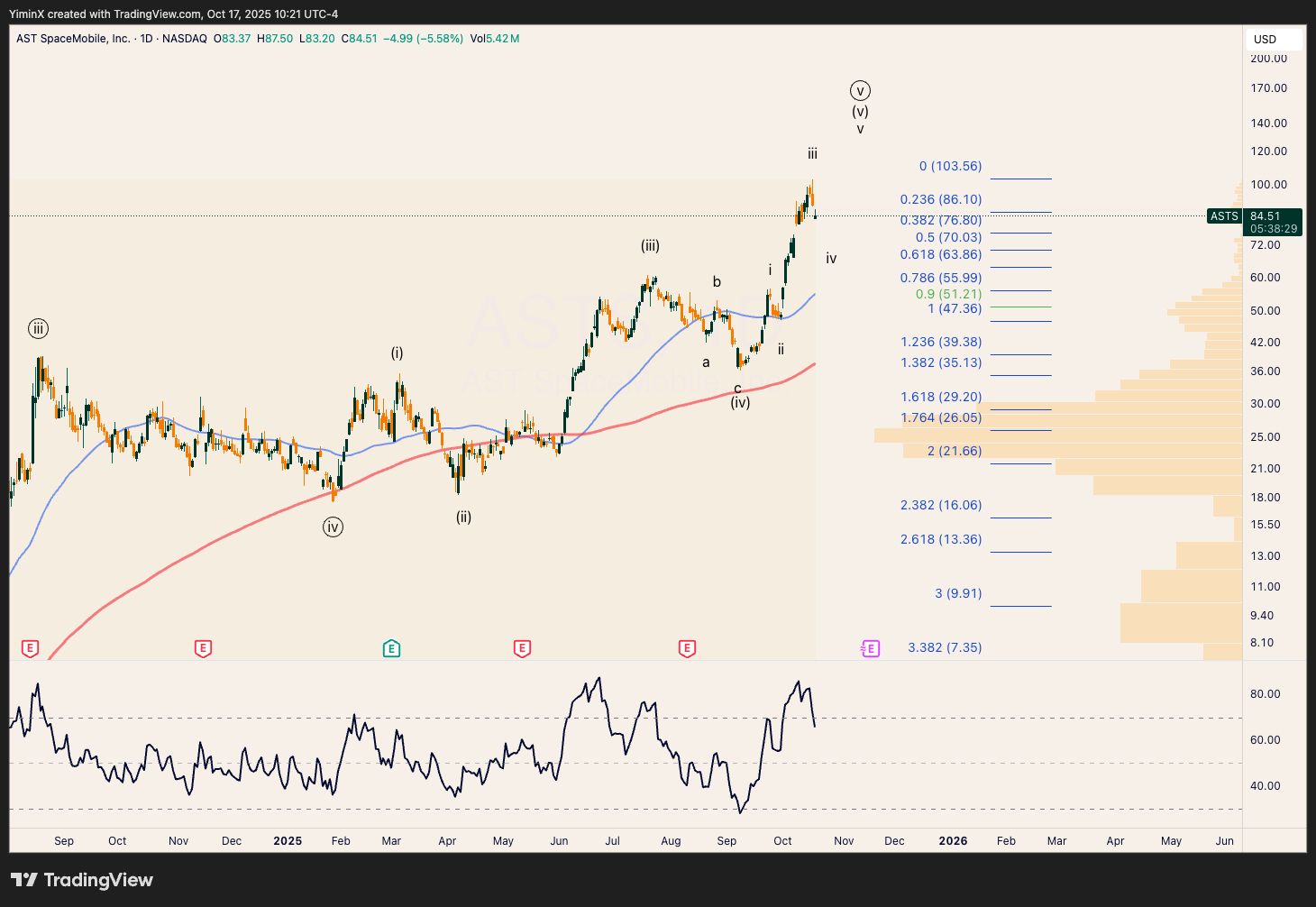The width and height of the screenshot is (1316, 907).
Task: Click the 2025 year label on time axis
Action: coord(288,841)
